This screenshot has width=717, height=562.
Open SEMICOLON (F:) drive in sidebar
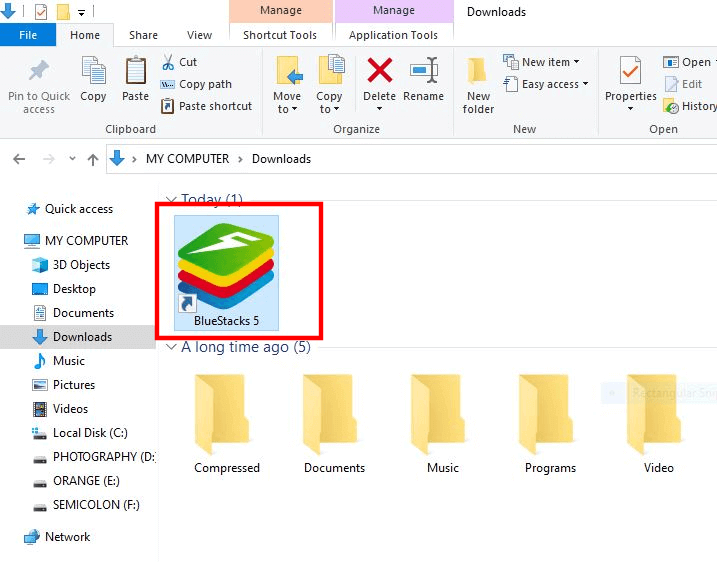tap(86, 505)
